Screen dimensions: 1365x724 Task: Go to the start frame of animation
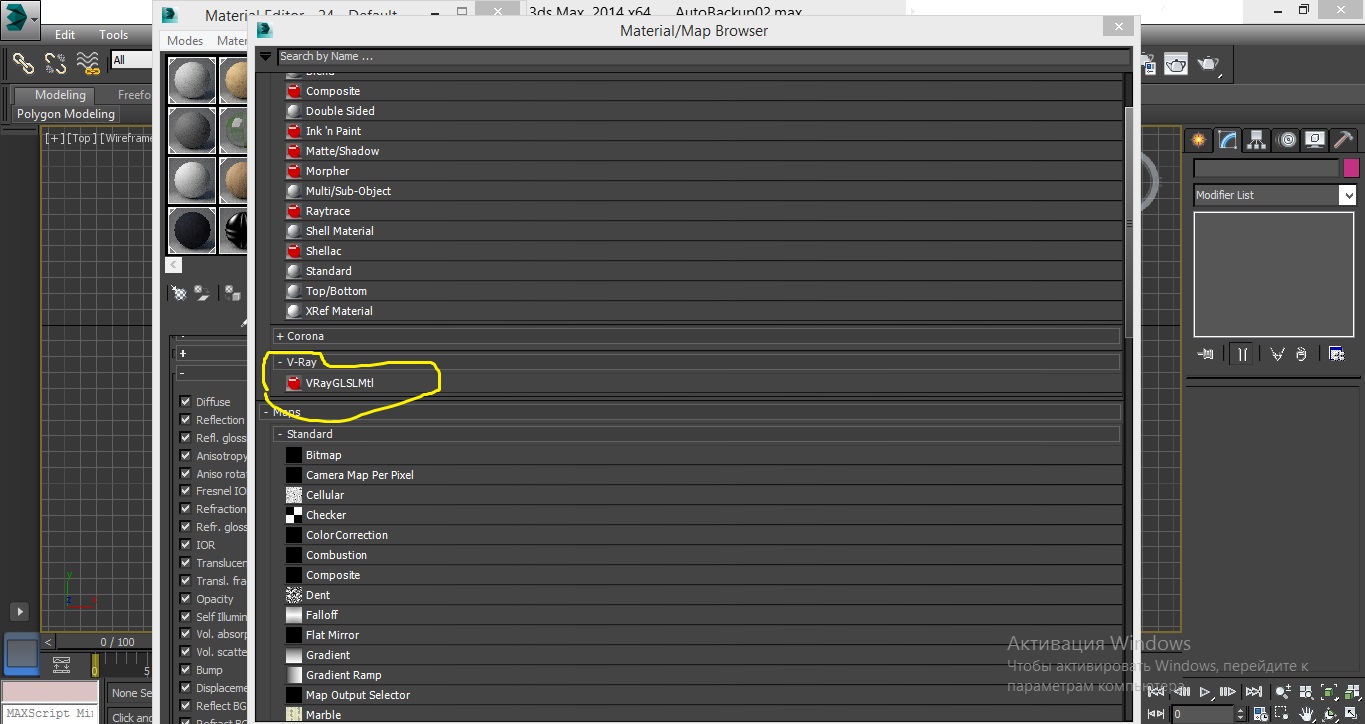(1157, 692)
